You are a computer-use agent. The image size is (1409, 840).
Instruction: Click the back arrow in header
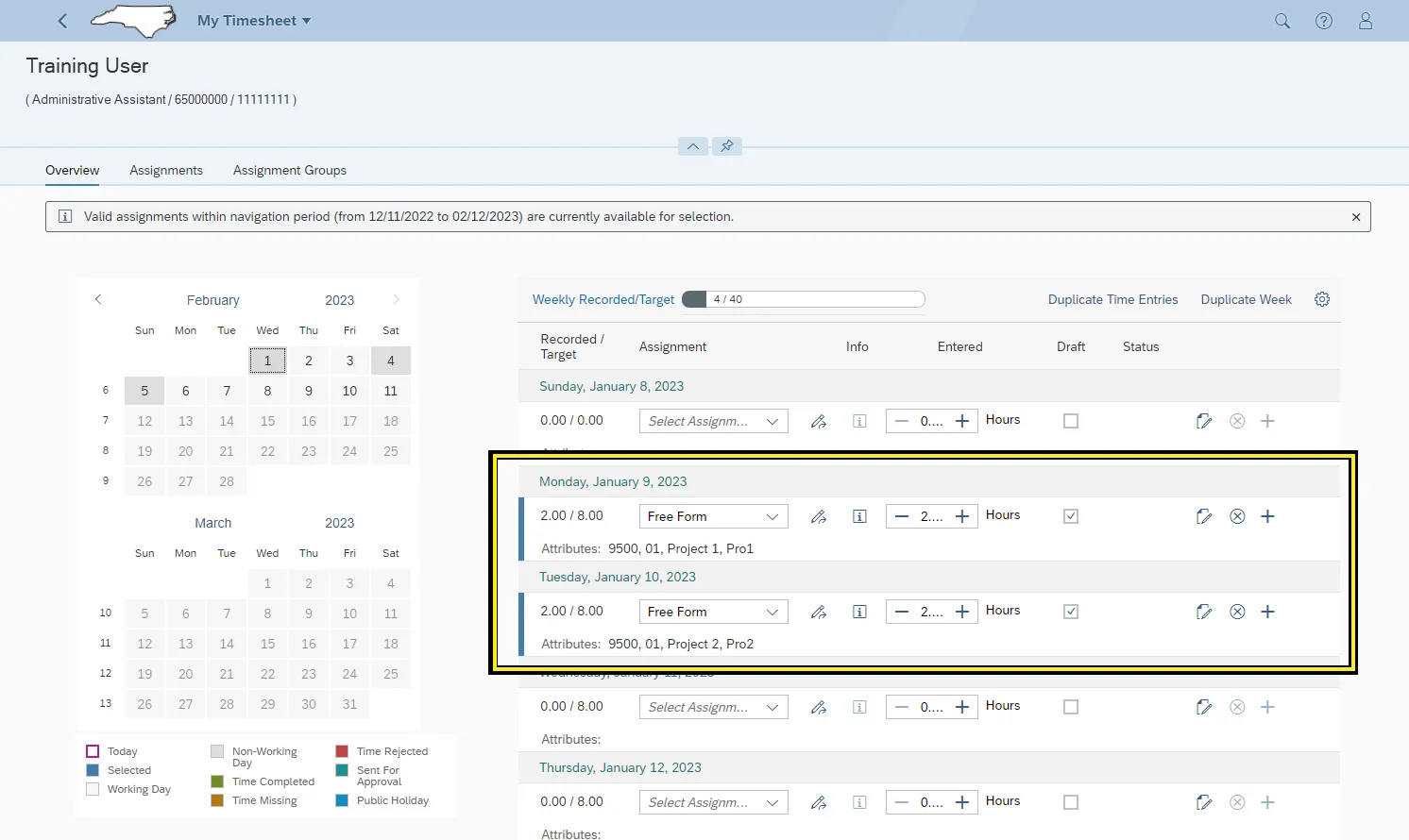63,21
